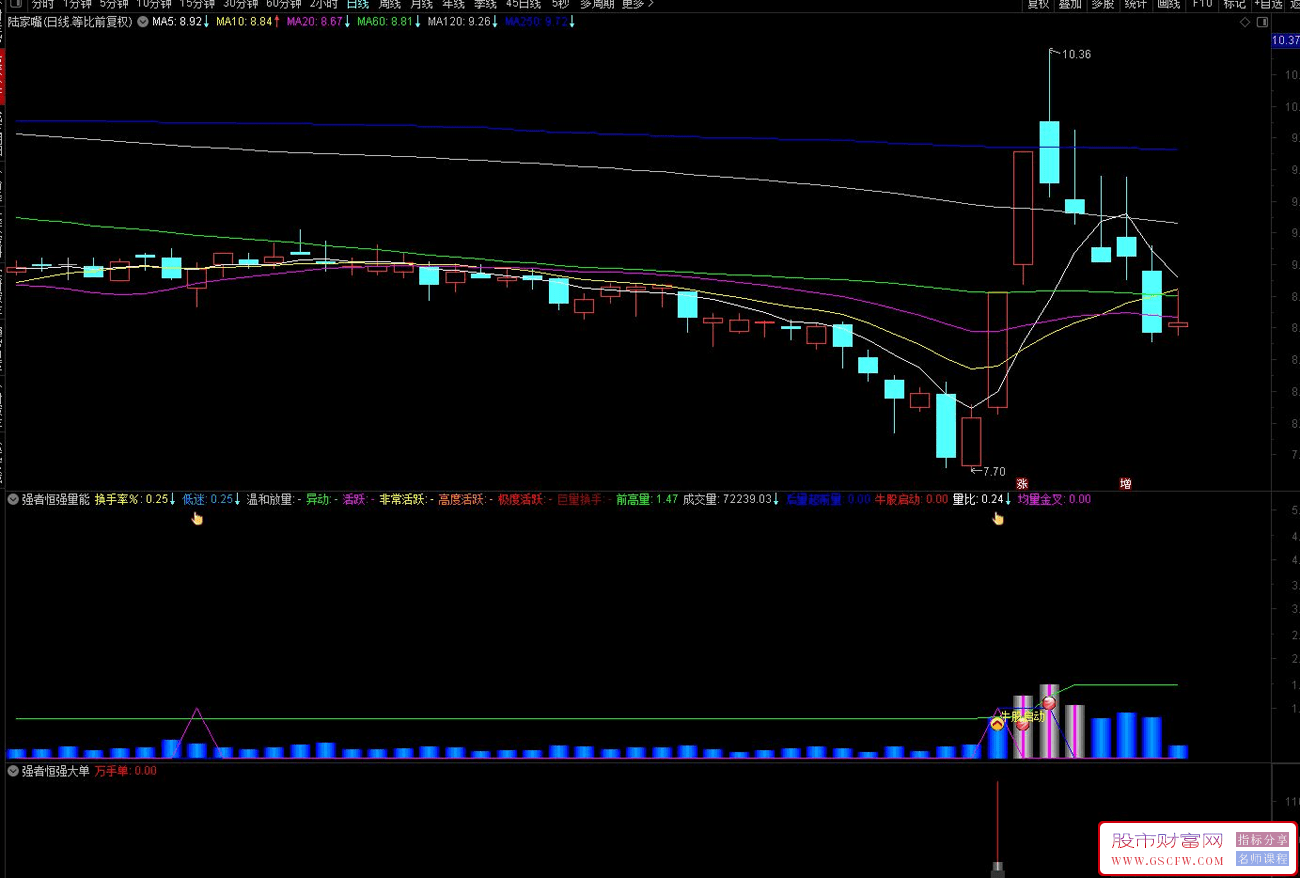Viewport: 1300px width, 878px height.
Task: Select 10分钟 period tab
Action: click(x=154, y=4)
